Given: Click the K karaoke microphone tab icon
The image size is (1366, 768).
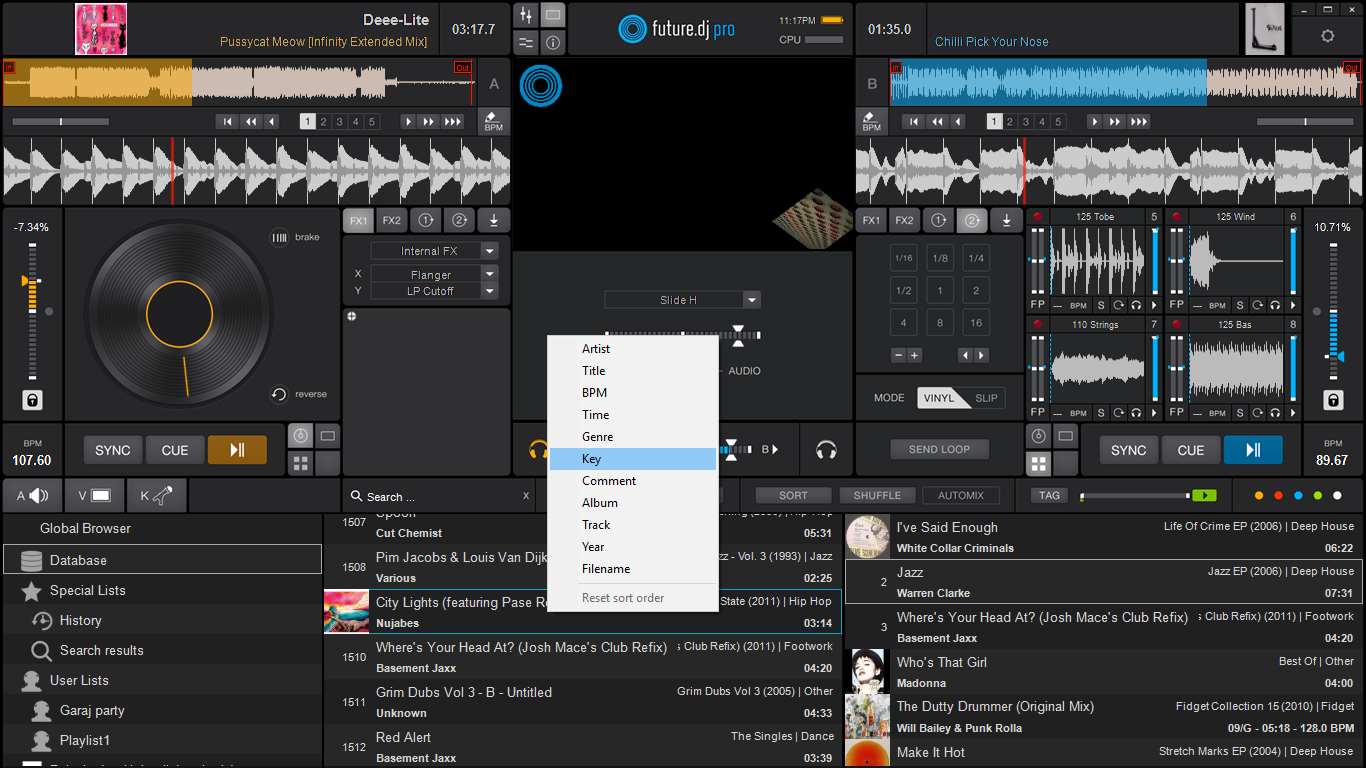Looking at the screenshot, I should 156,495.
